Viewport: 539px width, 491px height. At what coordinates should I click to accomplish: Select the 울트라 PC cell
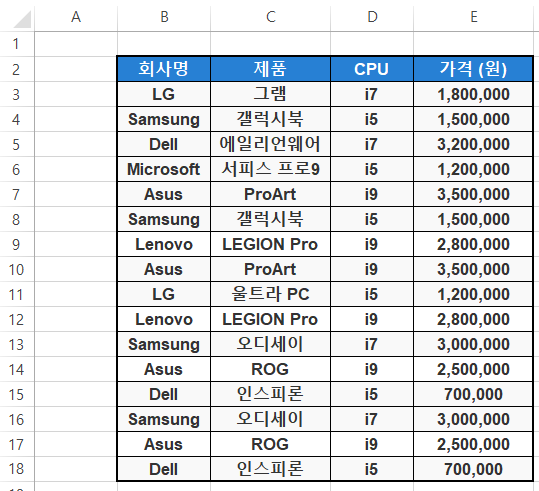270,294
